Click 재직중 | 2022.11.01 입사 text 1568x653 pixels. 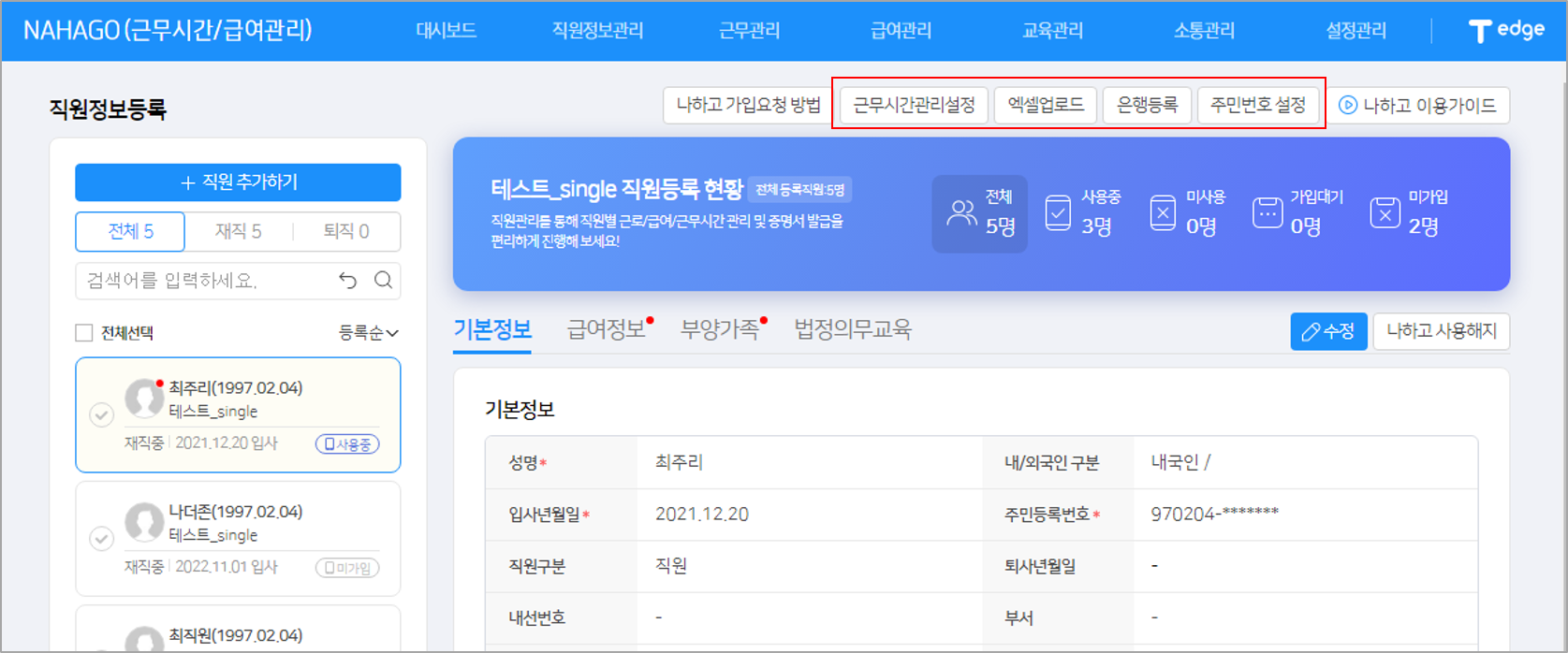201,567
